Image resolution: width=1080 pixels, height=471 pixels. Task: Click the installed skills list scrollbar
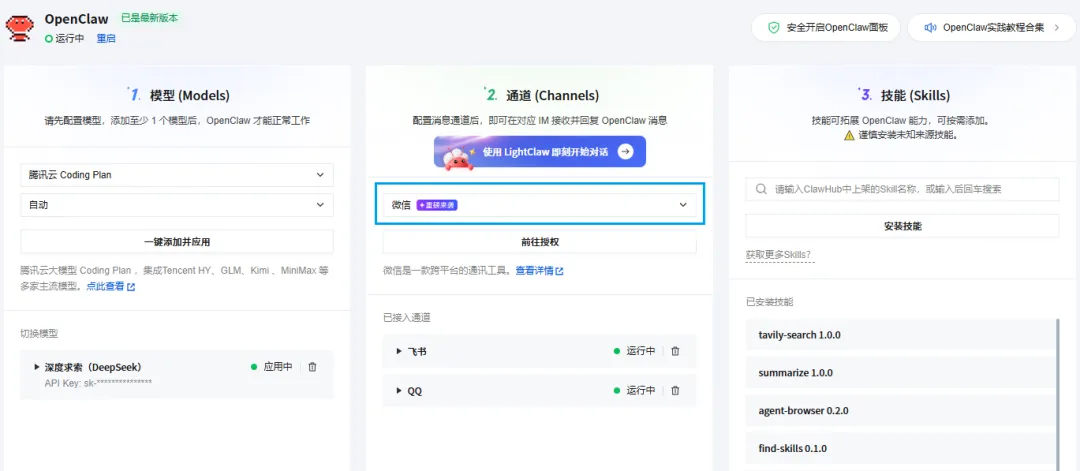click(x=1057, y=395)
